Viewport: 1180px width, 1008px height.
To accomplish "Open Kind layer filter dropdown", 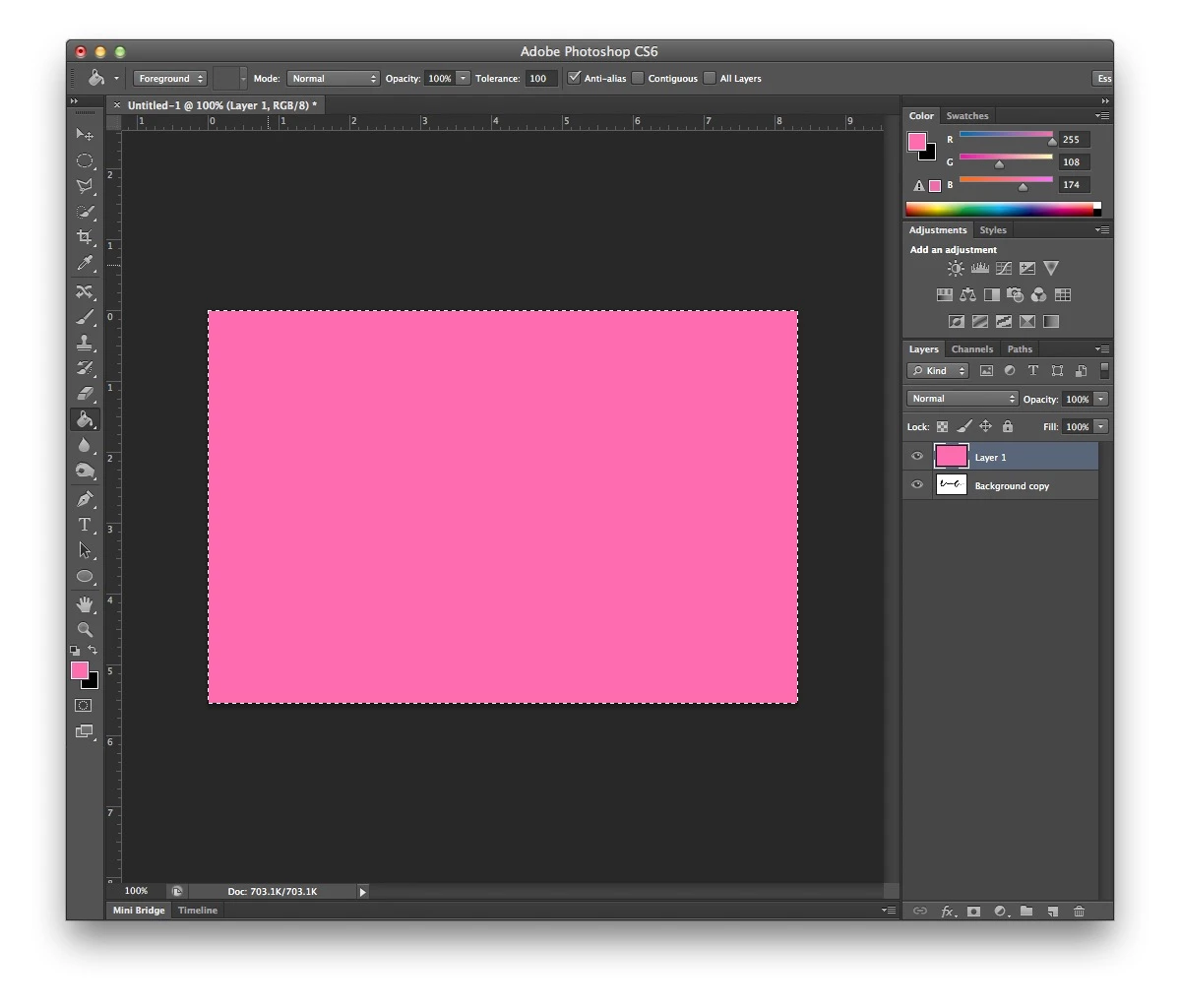I will pyautogui.click(x=938, y=371).
